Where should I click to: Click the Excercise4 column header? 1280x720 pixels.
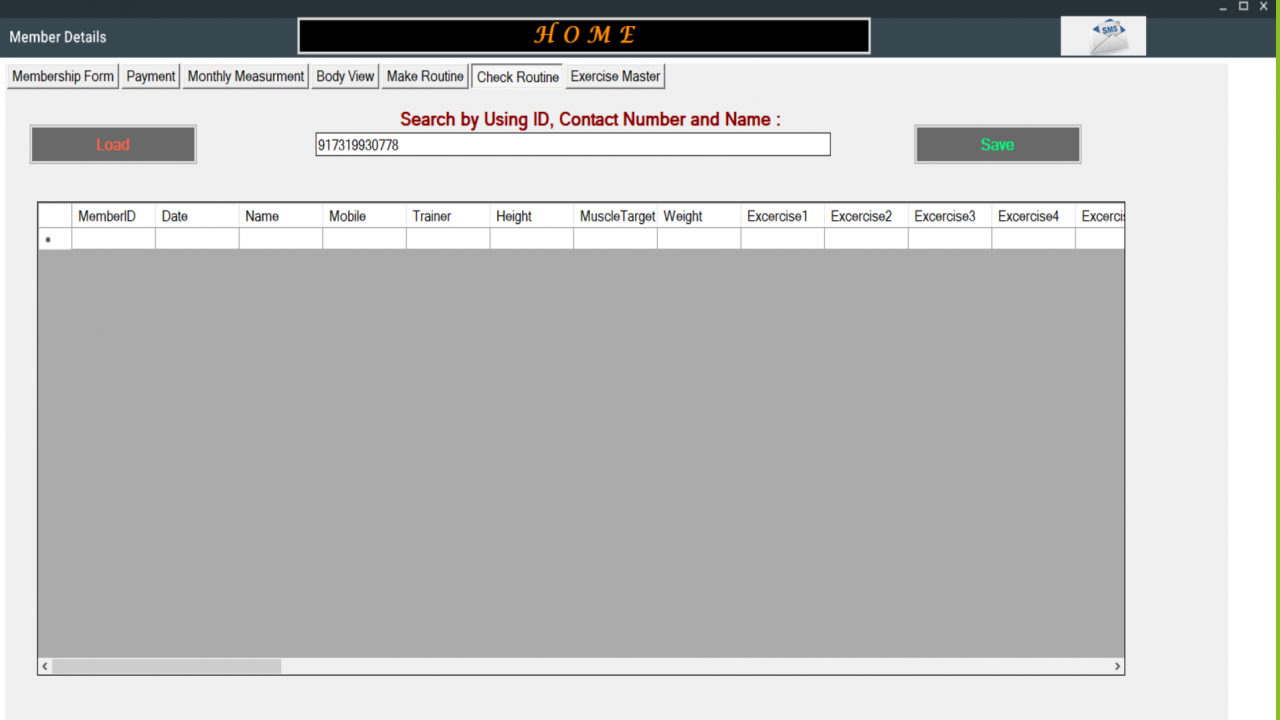pyautogui.click(x=1034, y=216)
